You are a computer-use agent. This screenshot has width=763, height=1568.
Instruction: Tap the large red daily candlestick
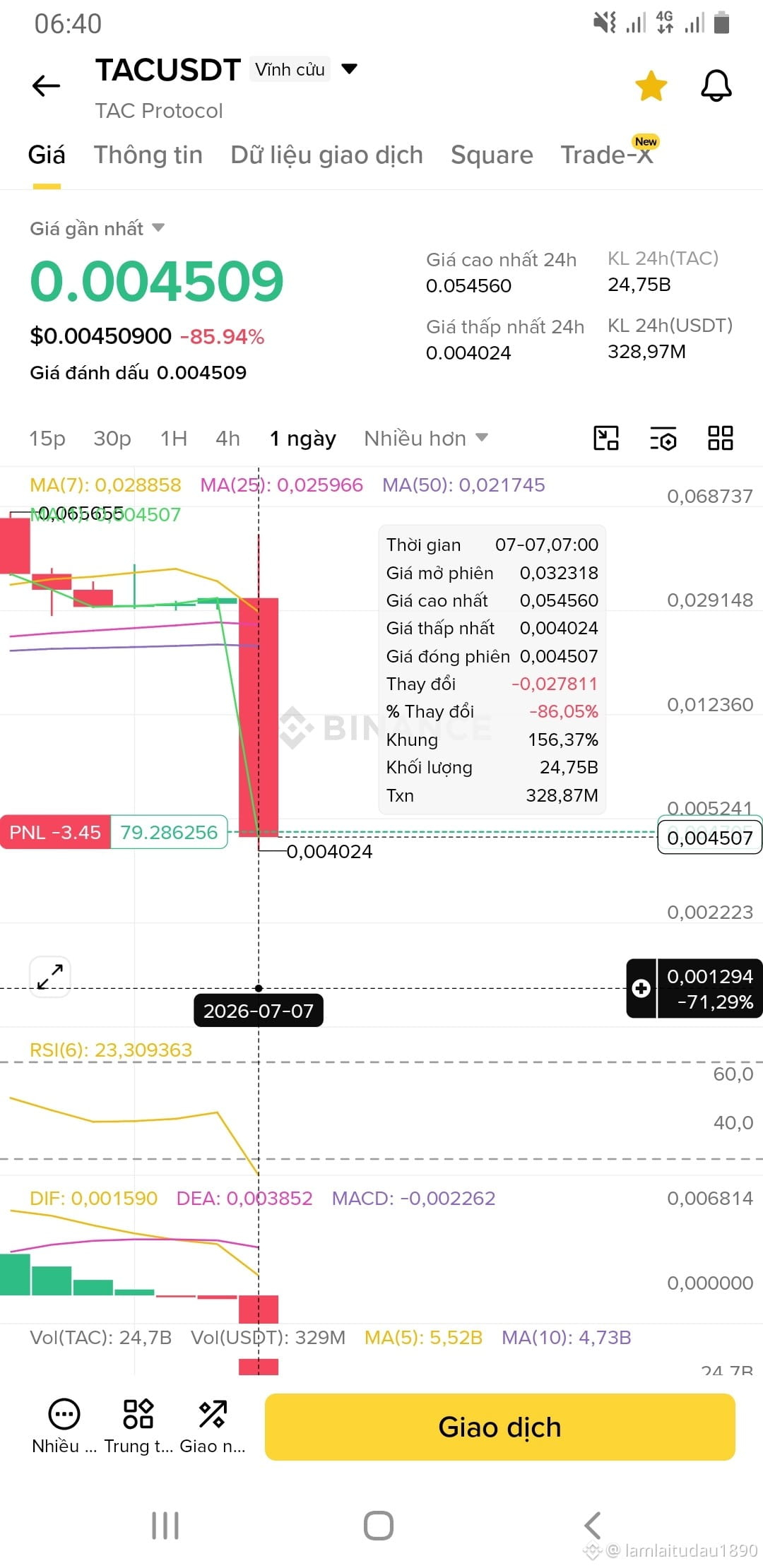[259, 717]
